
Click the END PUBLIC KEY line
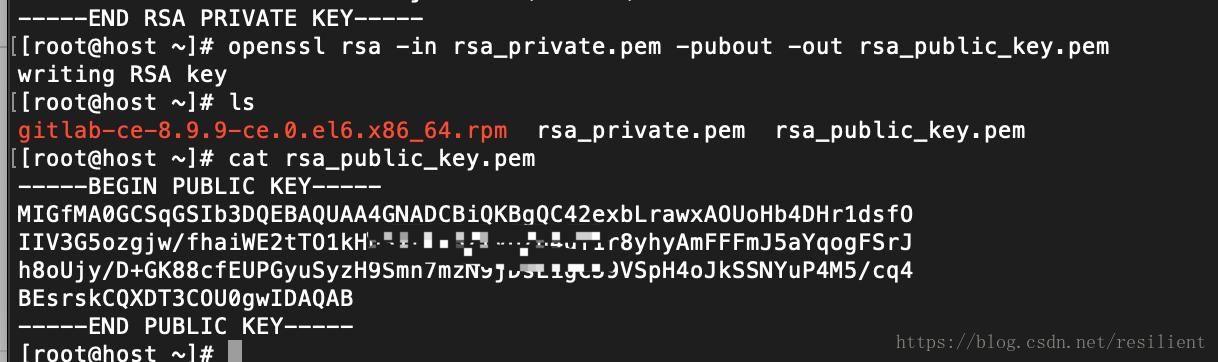tap(186, 326)
